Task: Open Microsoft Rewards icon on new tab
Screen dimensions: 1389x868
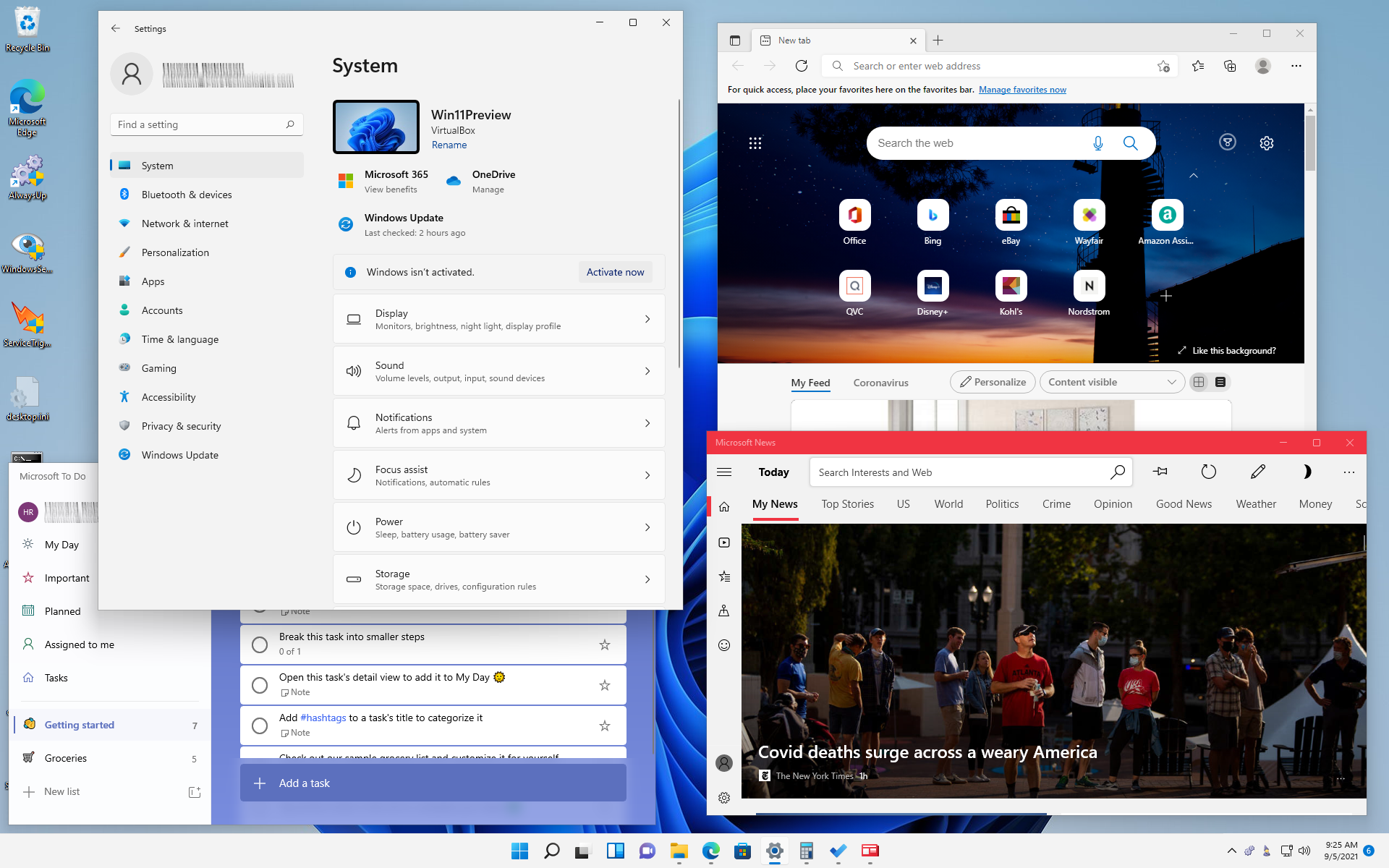Action: [x=1228, y=142]
